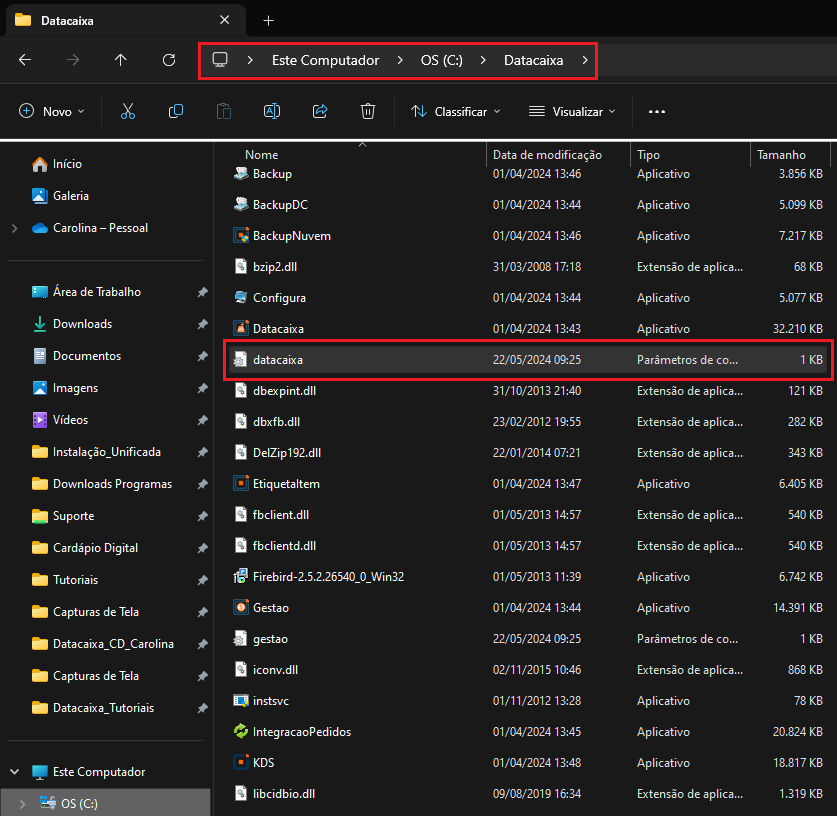Select the KDS application file
This screenshot has width=837, height=816.
point(264,762)
